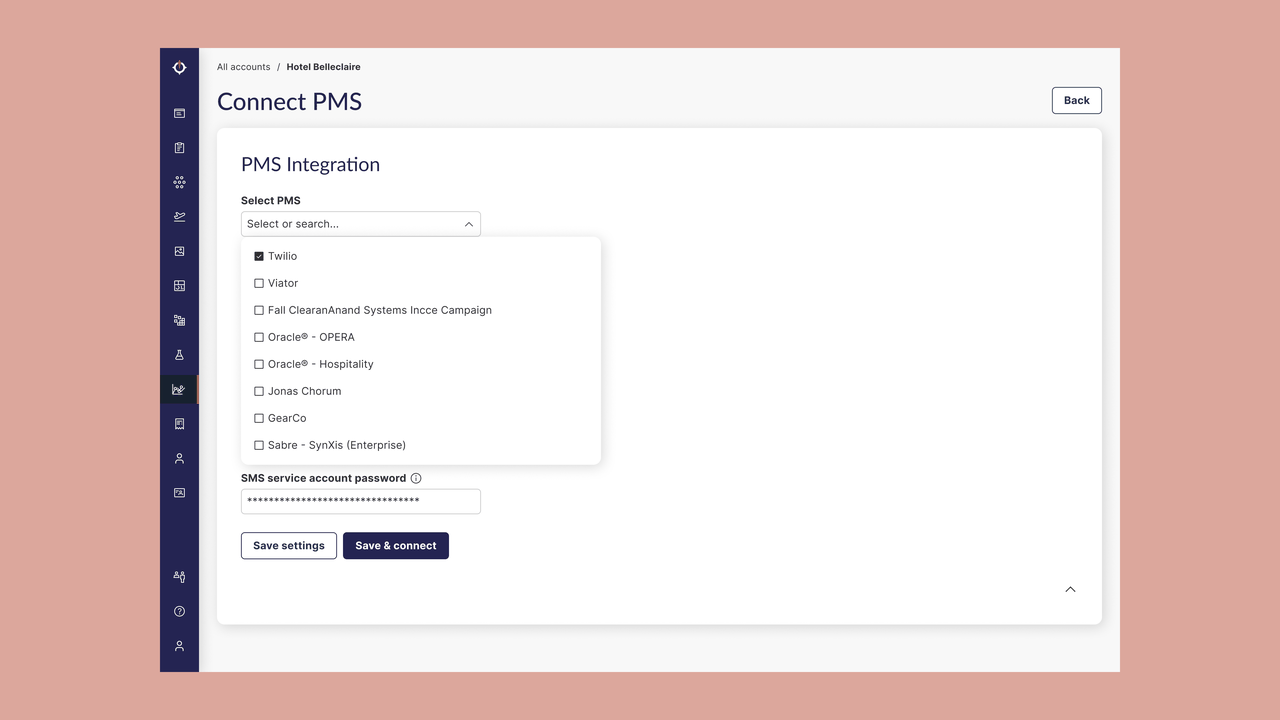Open the user profile icon at sidebar bottom
Viewport: 1280px width, 720px height.
(x=179, y=646)
